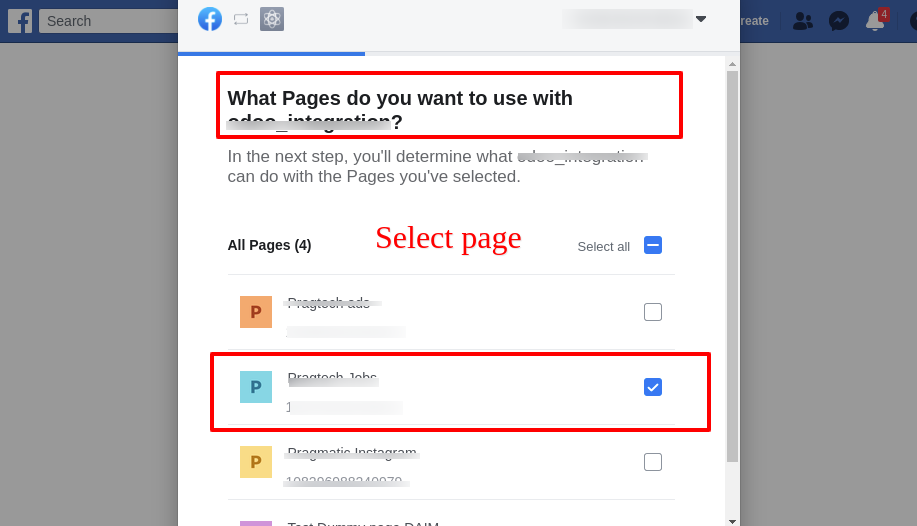Click the Facebook home logo in top bar

[x=20, y=21]
